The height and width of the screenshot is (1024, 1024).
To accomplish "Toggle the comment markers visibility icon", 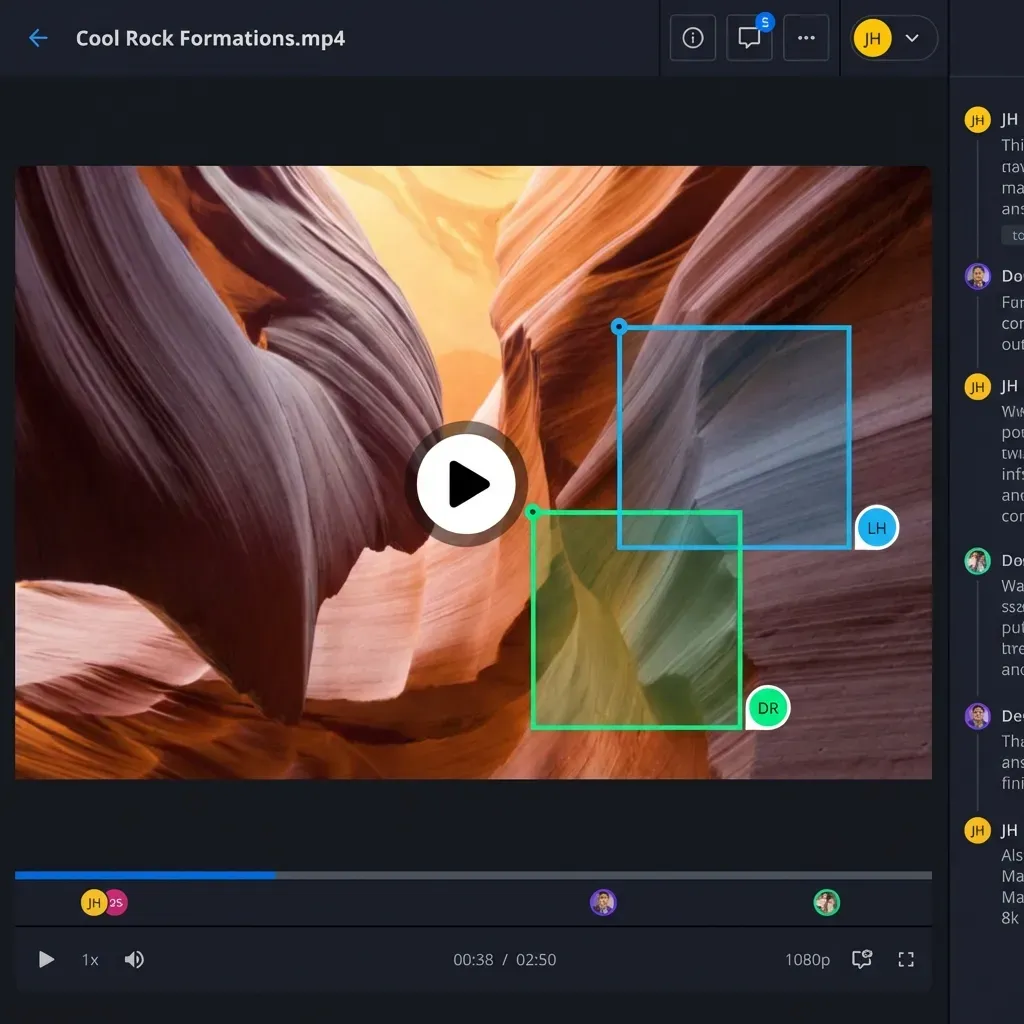I will (862, 959).
